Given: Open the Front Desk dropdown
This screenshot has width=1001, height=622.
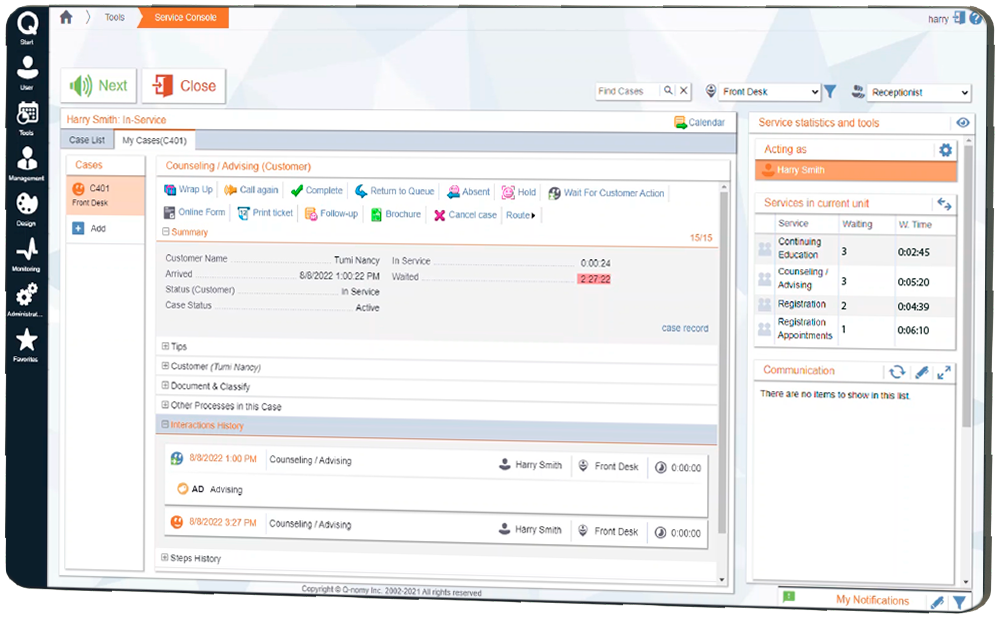Looking at the screenshot, I should [770, 92].
